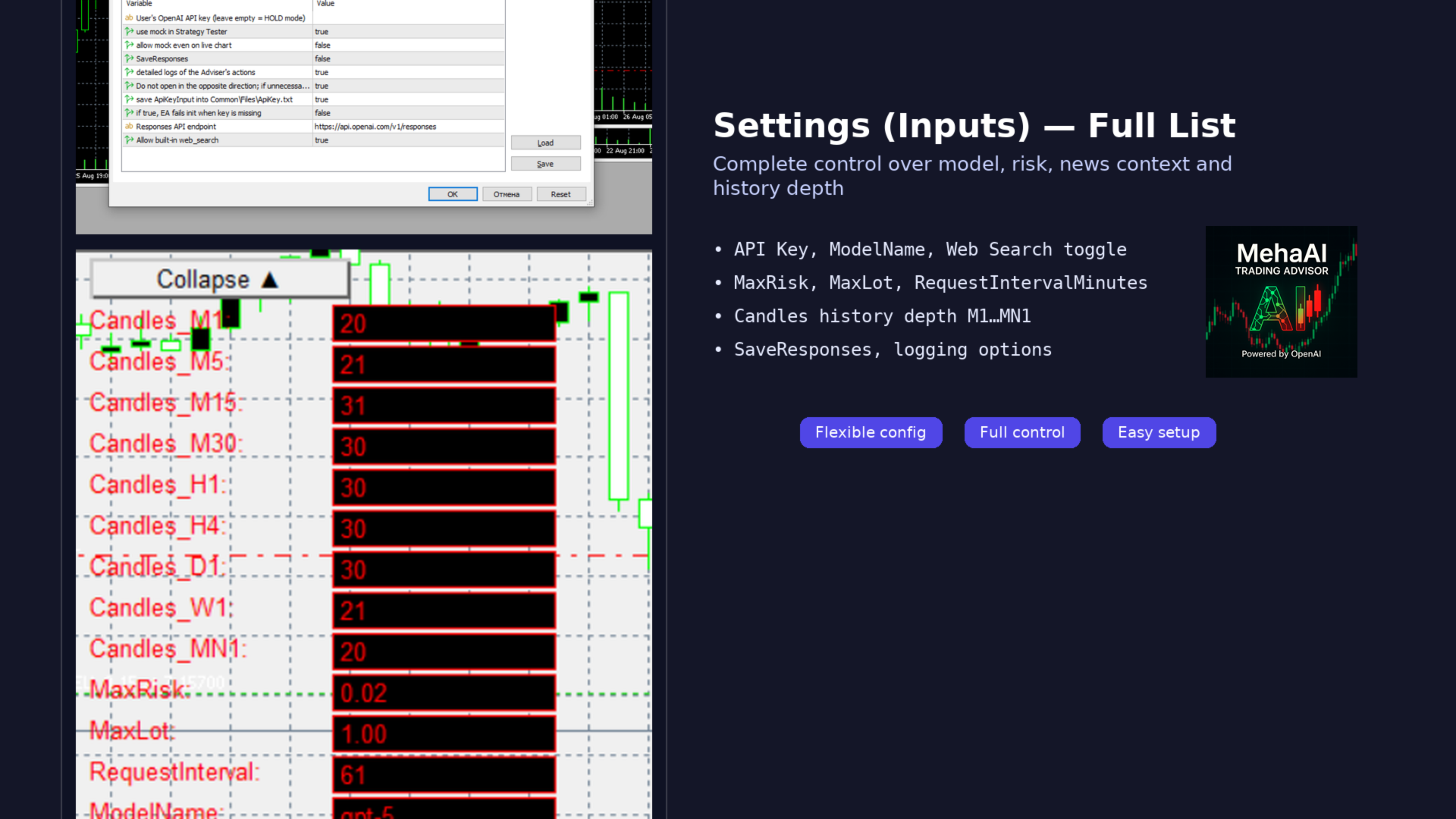Click the Reset button

point(561,194)
